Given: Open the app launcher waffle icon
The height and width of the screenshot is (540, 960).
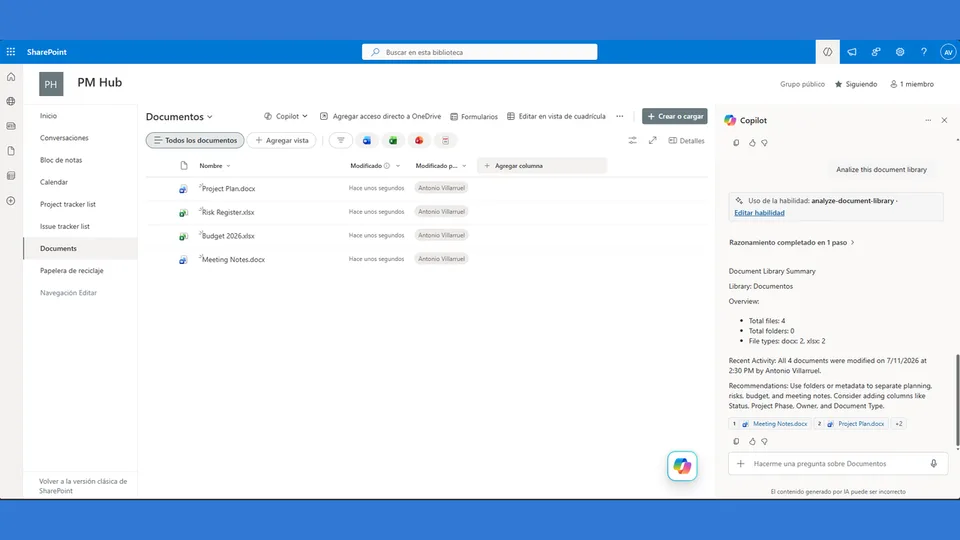Looking at the screenshot, I should 11,52.
